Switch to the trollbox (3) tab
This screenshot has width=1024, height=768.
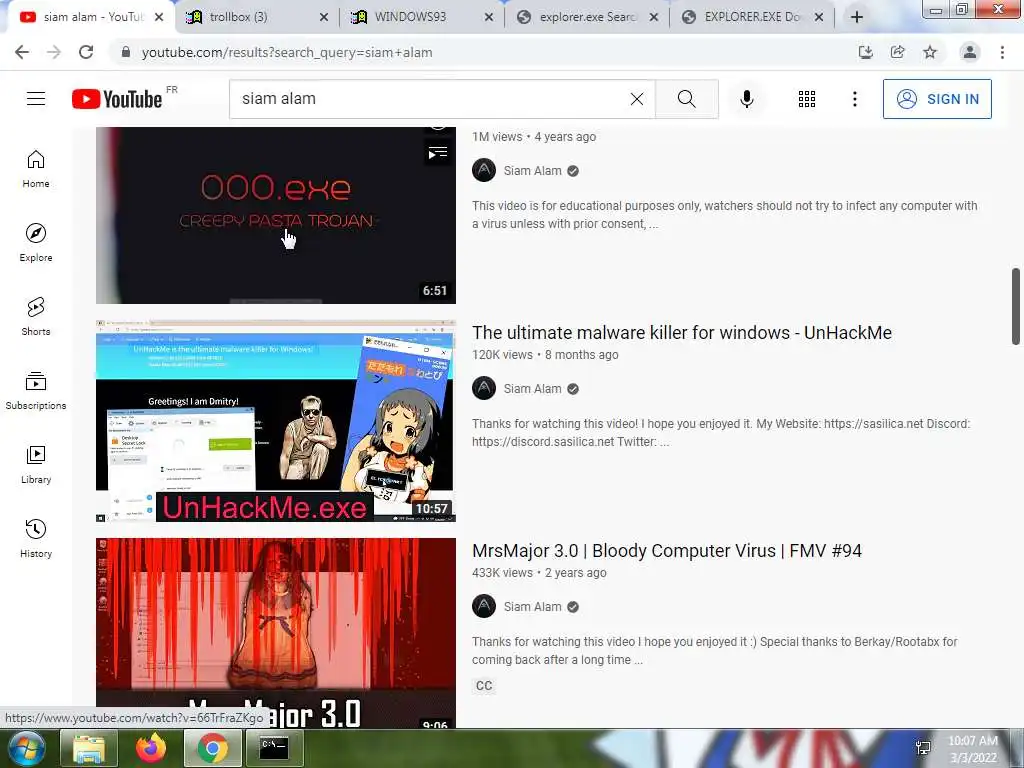click(x=257, y=17)
